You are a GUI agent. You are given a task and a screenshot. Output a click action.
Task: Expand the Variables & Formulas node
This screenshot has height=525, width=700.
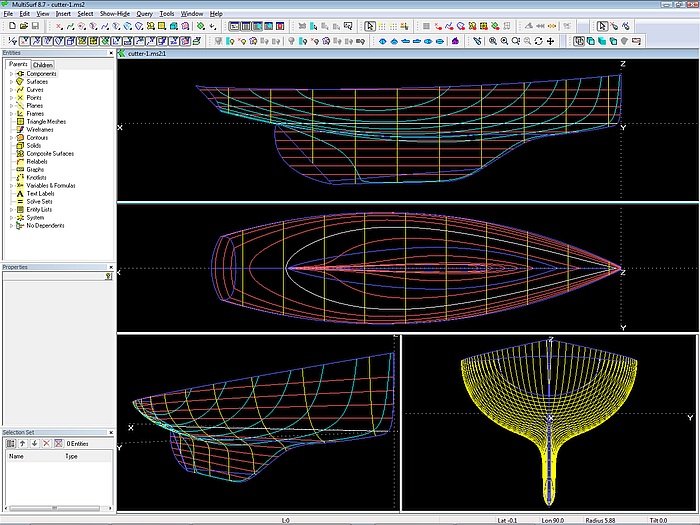click(x=11, y=185)
